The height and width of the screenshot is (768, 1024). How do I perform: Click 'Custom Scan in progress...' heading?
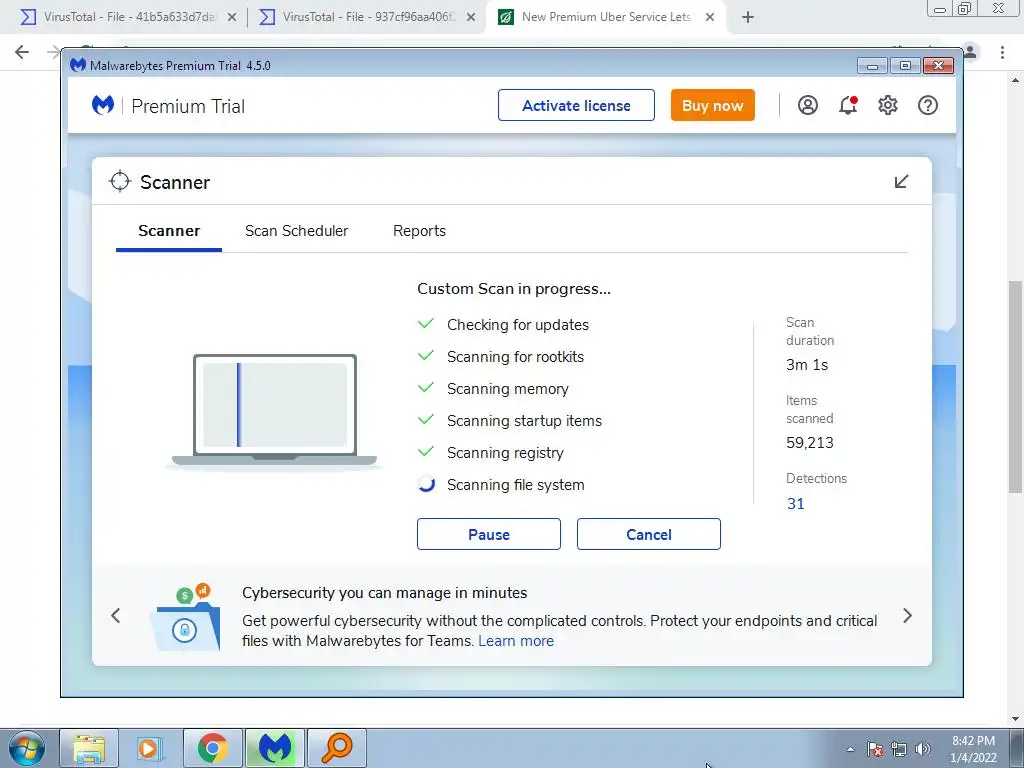tap(514, 289)
